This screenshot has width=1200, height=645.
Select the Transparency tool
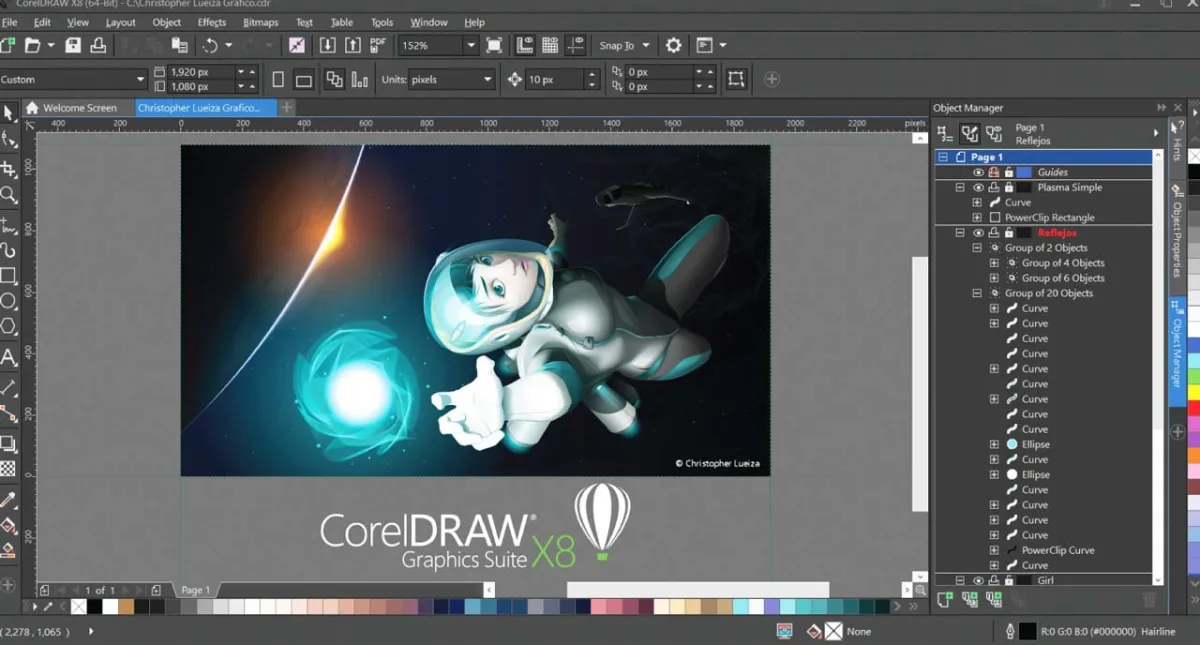(8, 468)
